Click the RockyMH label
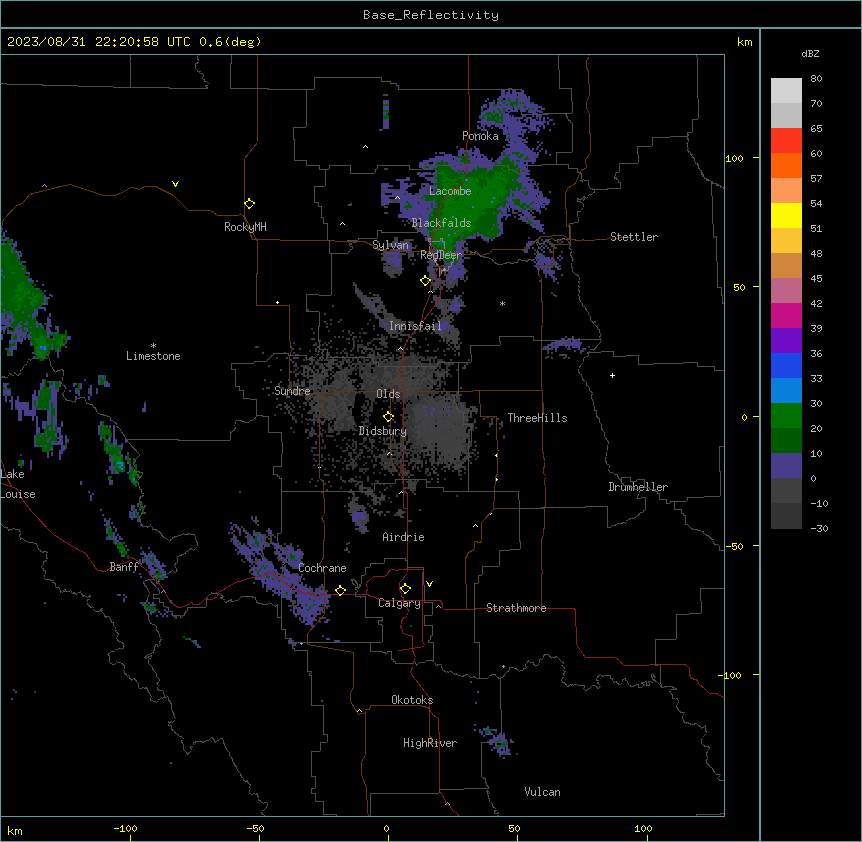 (x=245, y=227)
